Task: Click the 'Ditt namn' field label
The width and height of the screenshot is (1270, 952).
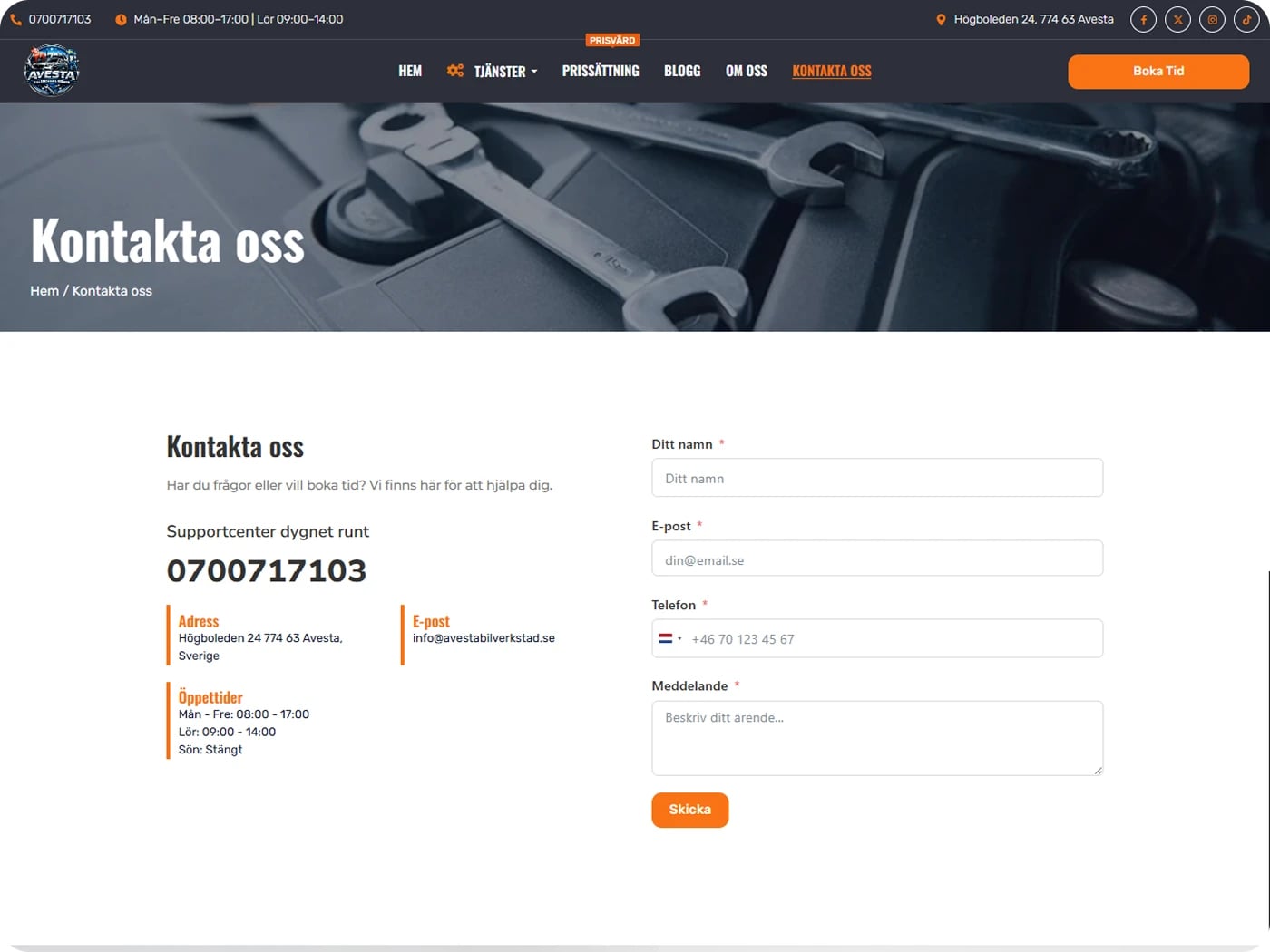Action: (x=682, y=444)
